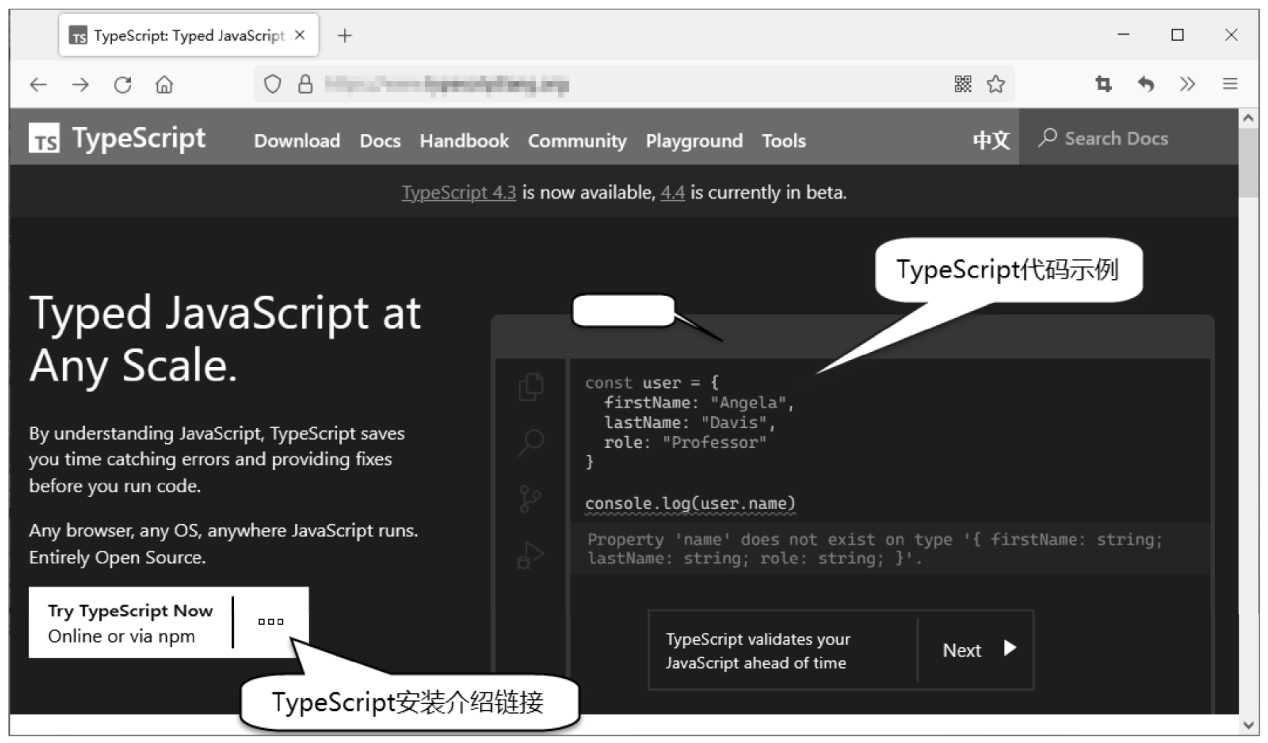The width and height of the screenshot is (1268, 743).
Task: Open the Docs navigation item
Action: [380, 141]
